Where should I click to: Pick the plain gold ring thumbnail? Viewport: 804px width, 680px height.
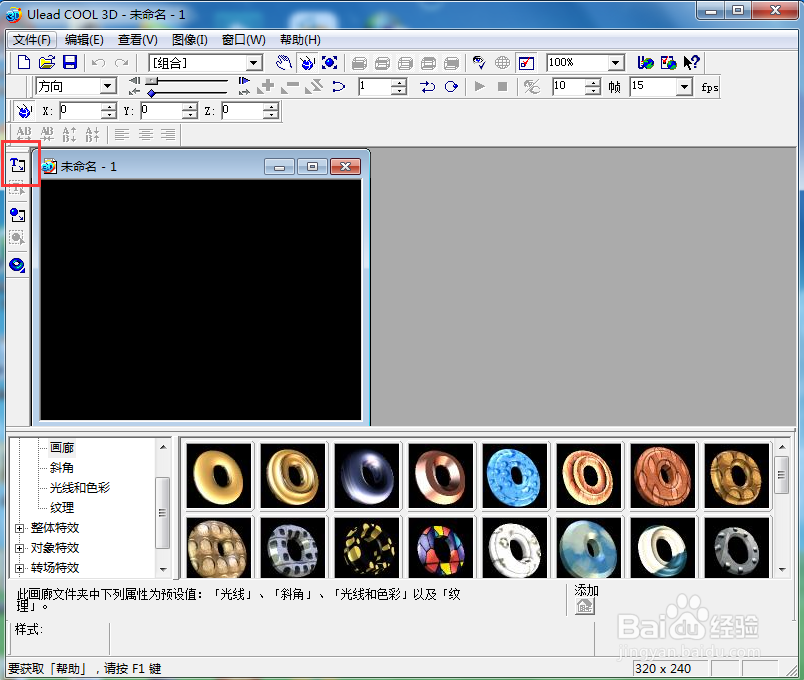219,476
